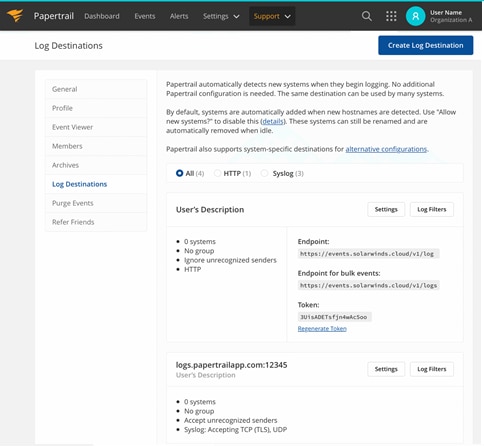
Task: Open the apps grid icon
Action: (391, 16)
